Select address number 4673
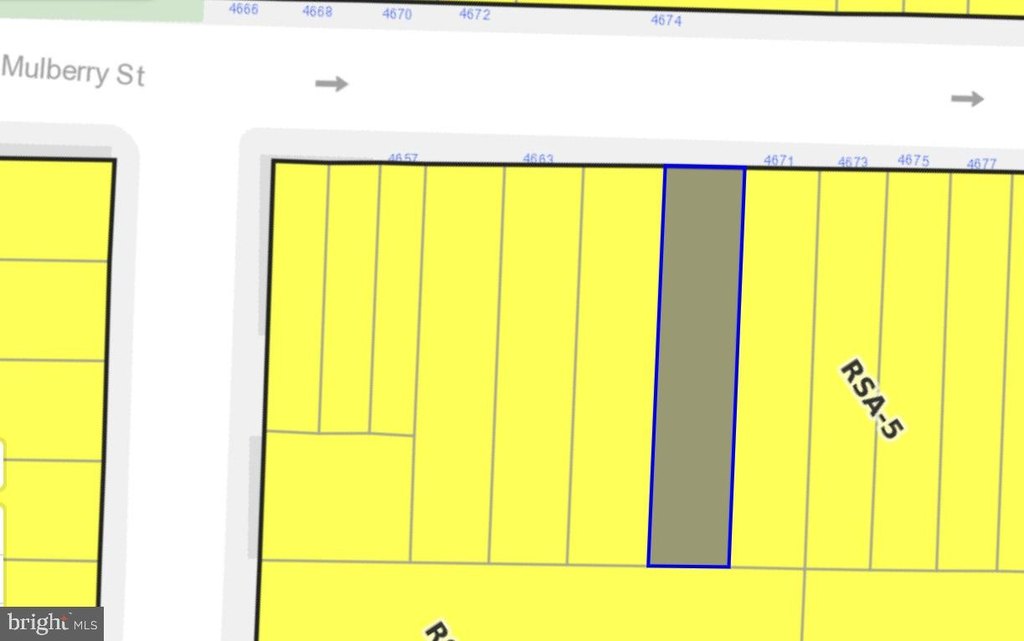The image size is (1024, 641). 853,162
